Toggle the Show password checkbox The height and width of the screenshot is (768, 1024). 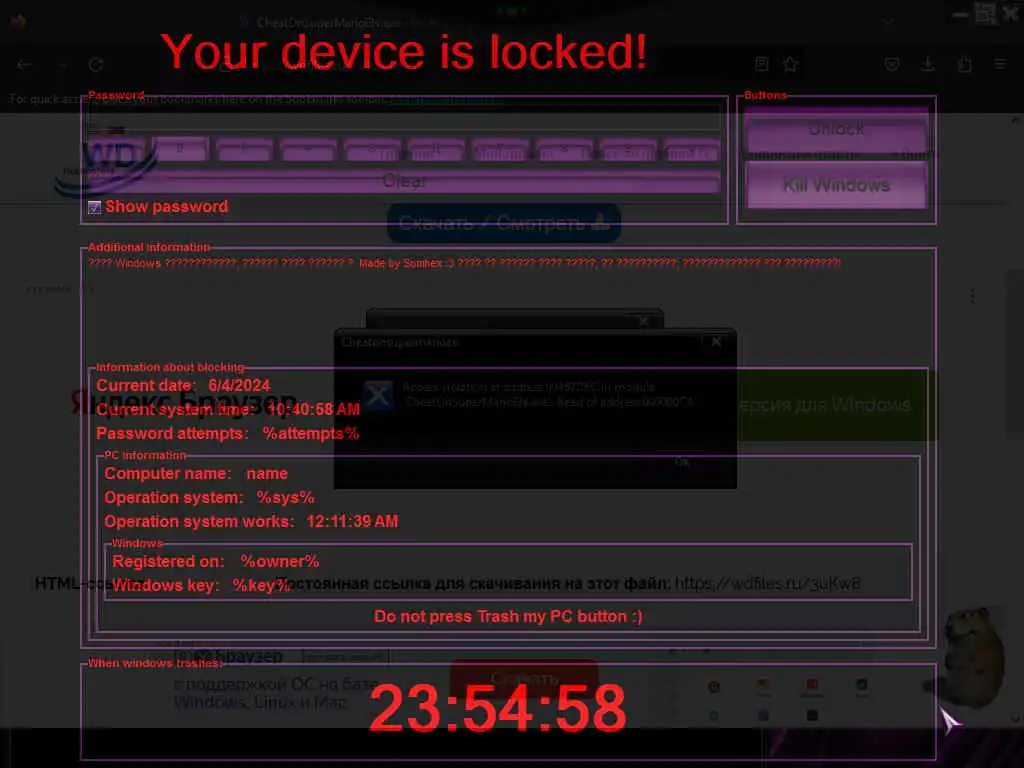click(x=95, y=207)
